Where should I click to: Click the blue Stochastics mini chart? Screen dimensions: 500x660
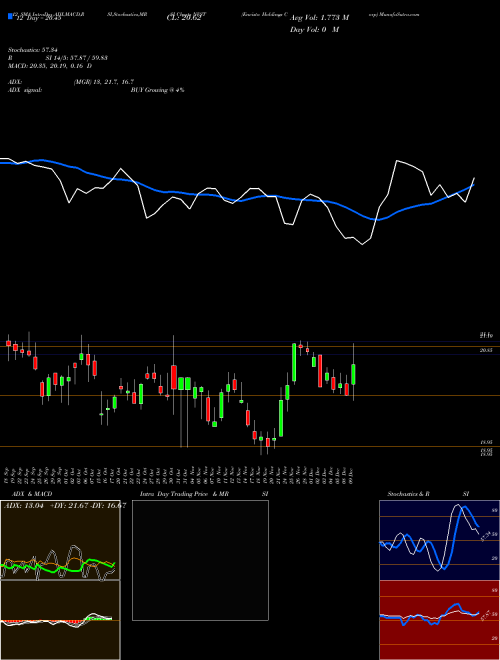[x=439, y=540]
